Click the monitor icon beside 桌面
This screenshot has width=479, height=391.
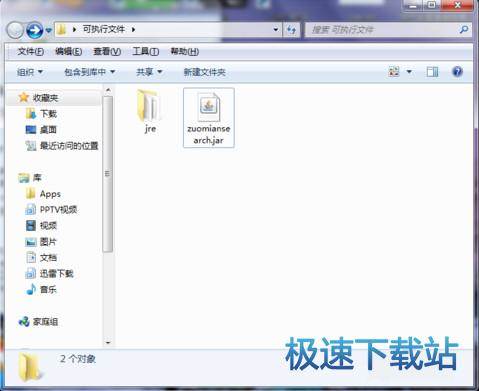pyautogui.click(x=31, y=129)
